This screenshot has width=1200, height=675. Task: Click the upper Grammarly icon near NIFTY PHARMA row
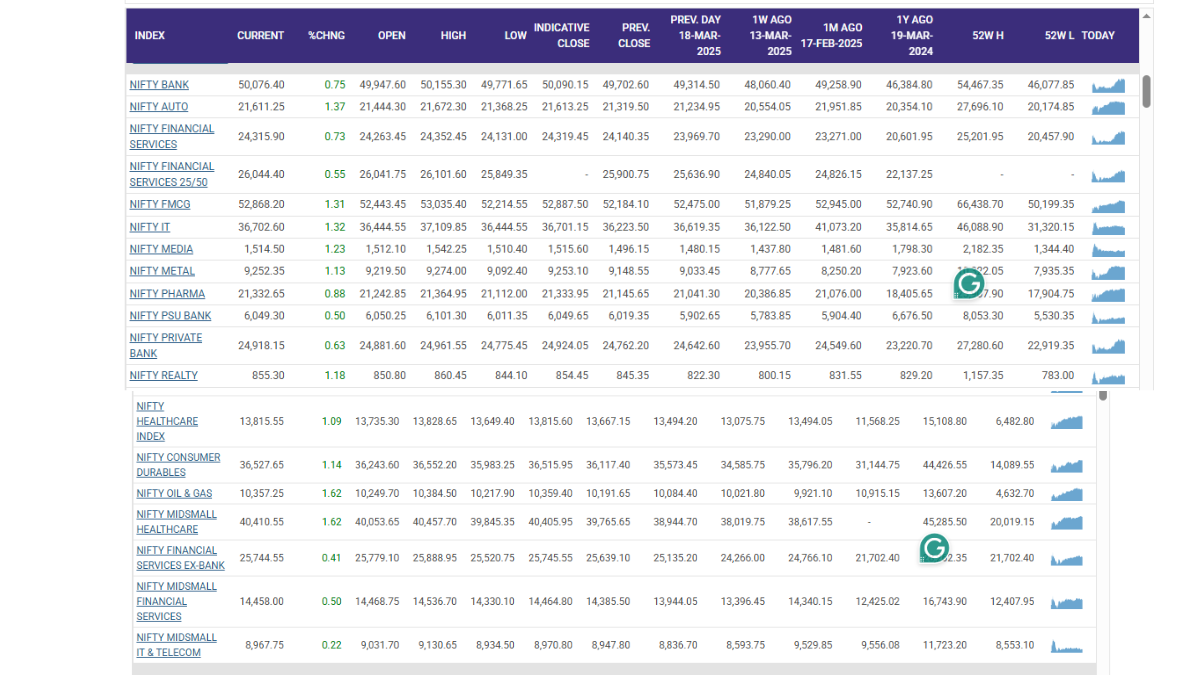[x=969, y=284]
